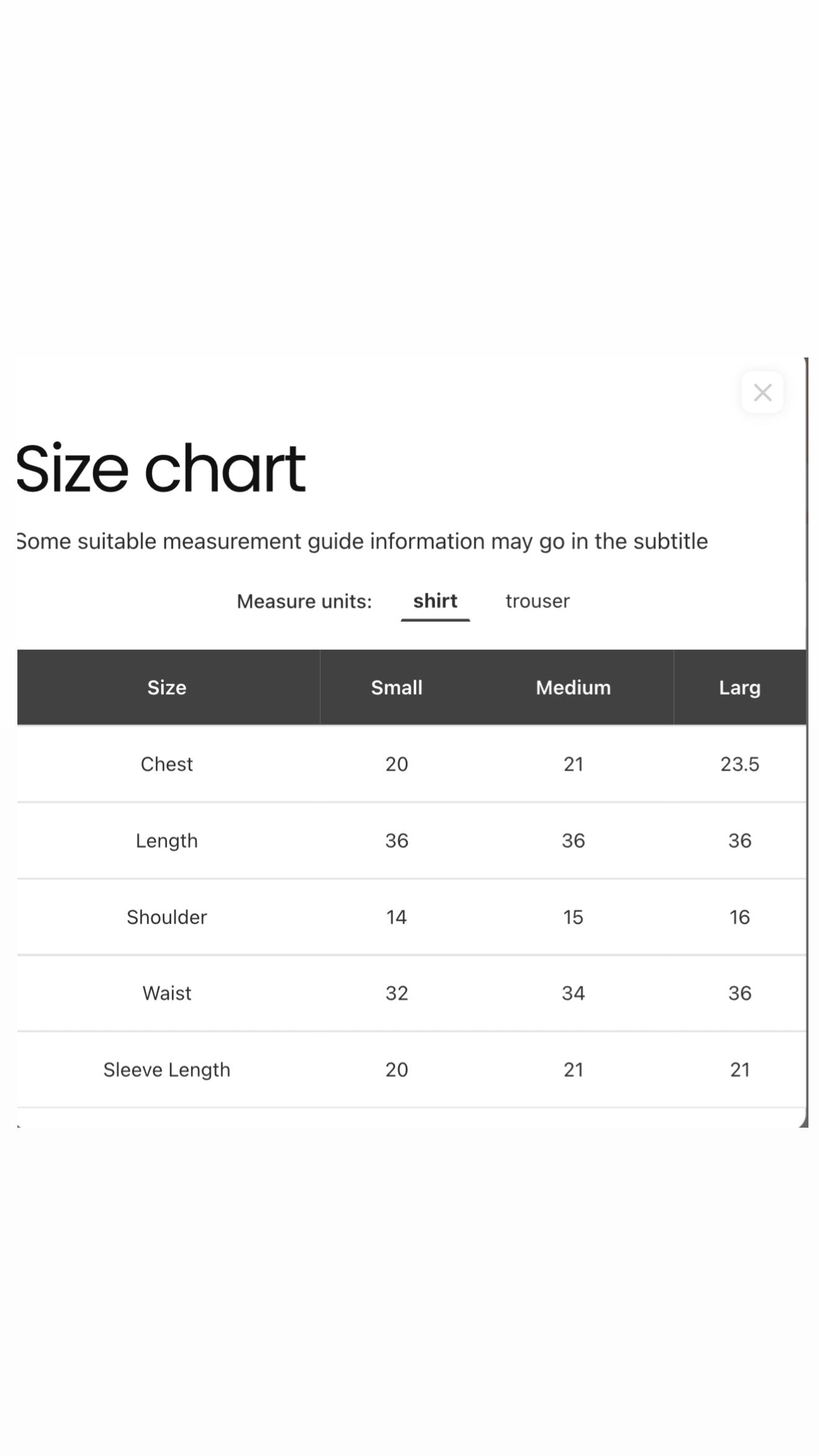Screen dimensions: 819x1456
Task: Click the Medium column header
Action: click(x=573, y=687)
